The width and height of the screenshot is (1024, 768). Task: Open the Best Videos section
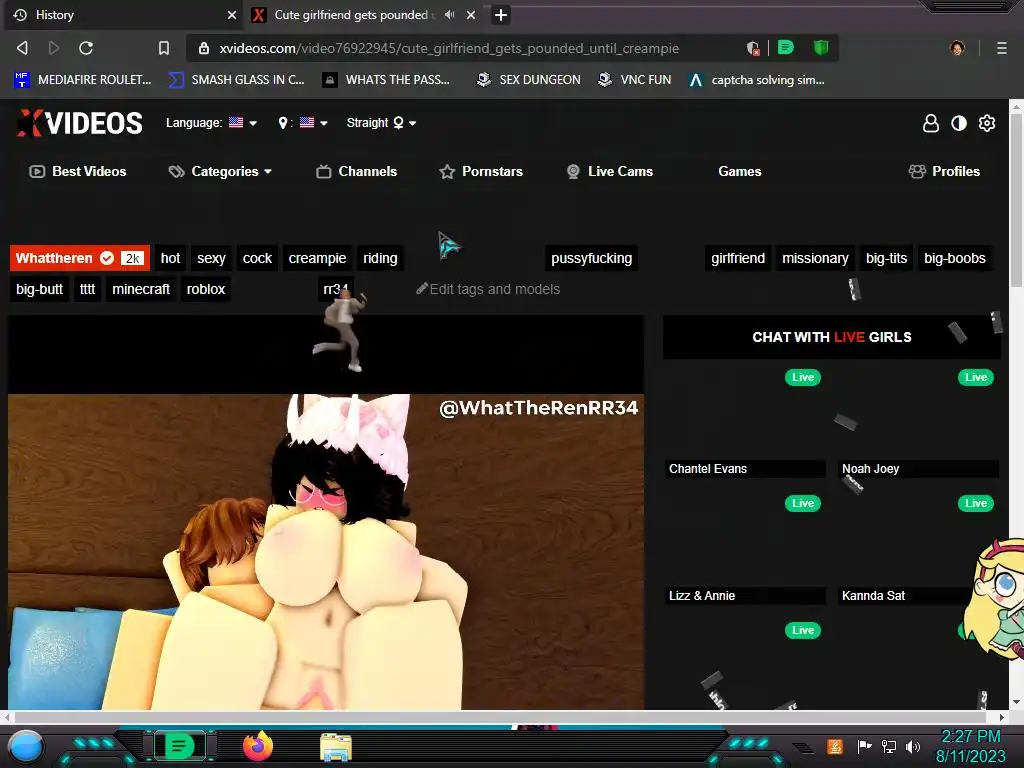click(78, 171)
